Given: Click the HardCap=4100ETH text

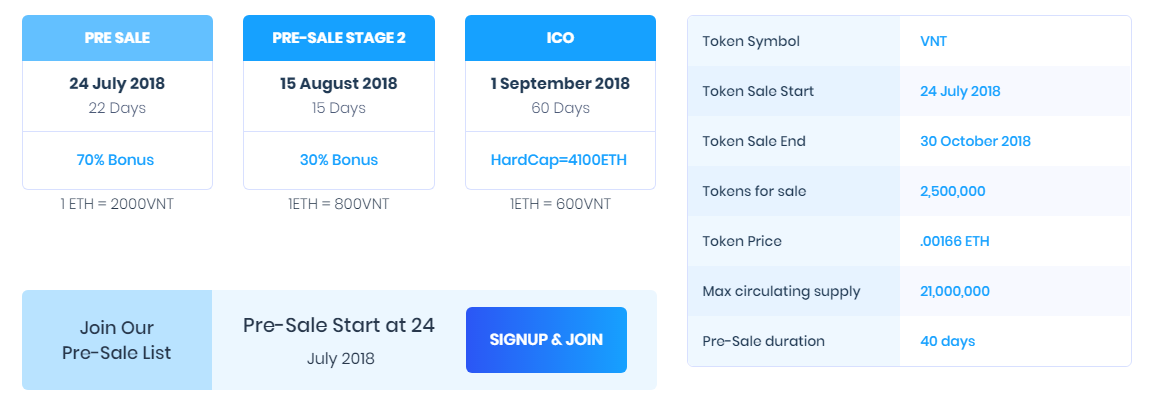Looking at the screenshot, I should tap(559, 160).
